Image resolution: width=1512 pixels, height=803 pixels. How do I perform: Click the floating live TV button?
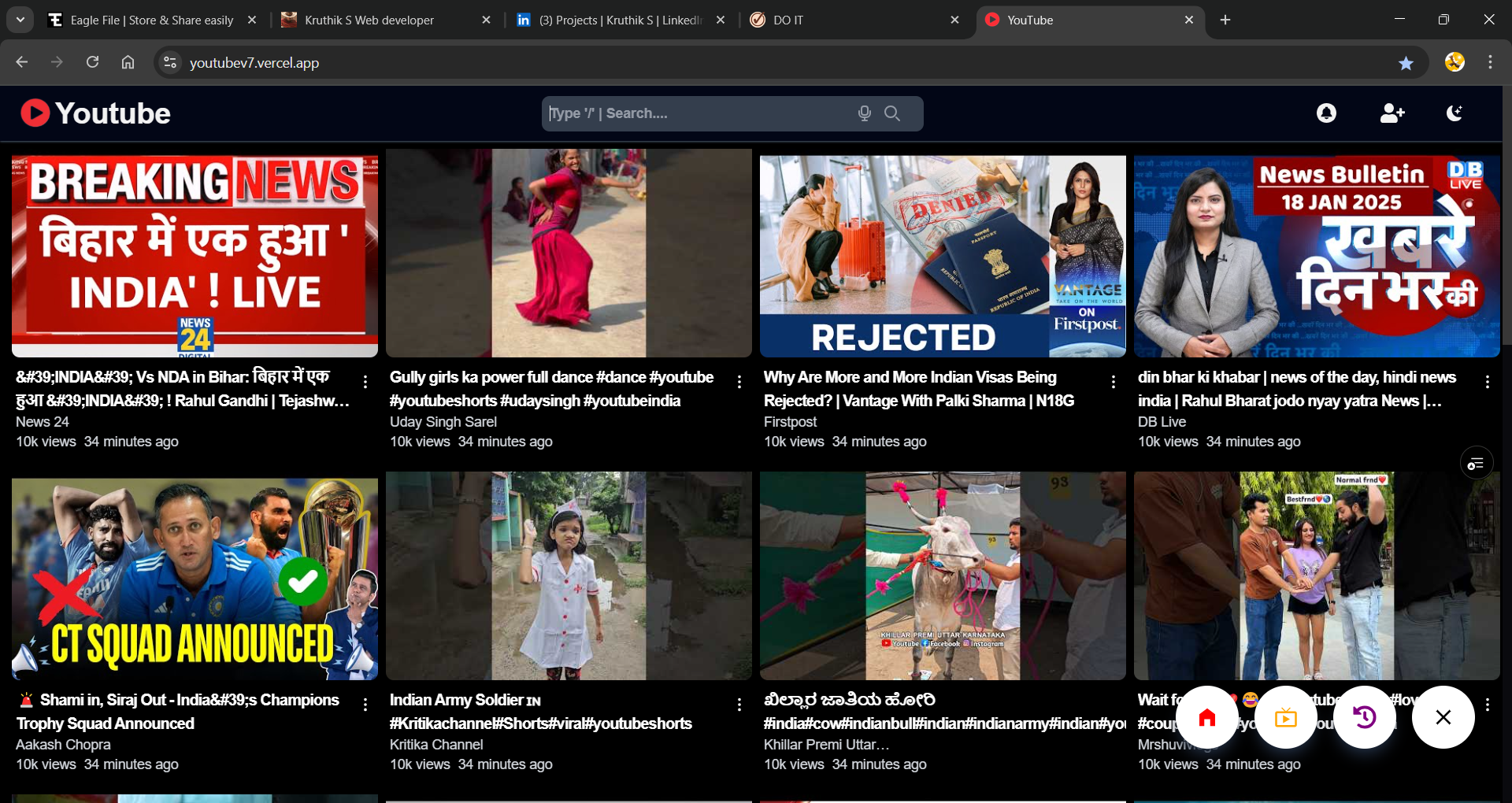pyautogui.click(x=1286, y=717)
